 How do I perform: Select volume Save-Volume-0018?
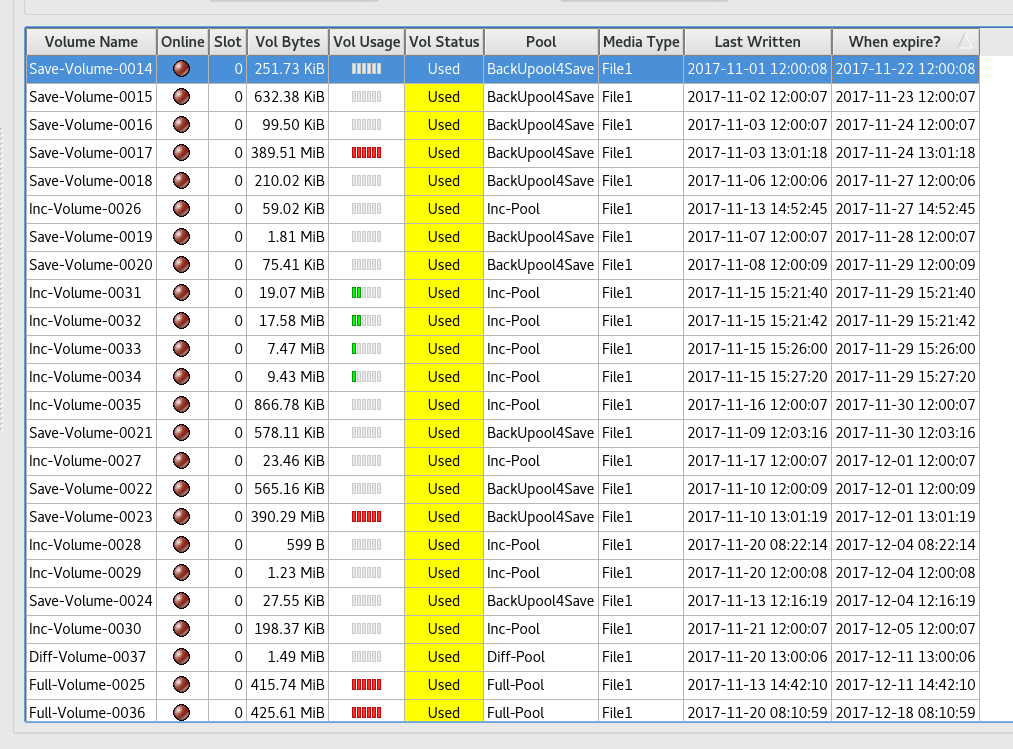pyautogui.click(x=91, y=180)
